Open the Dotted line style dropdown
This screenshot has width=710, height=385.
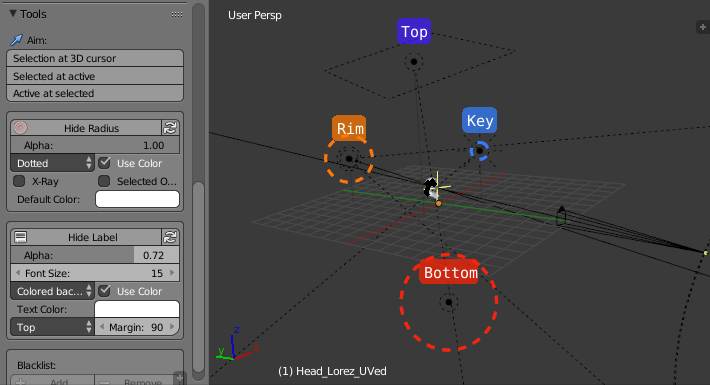point(53,163)
